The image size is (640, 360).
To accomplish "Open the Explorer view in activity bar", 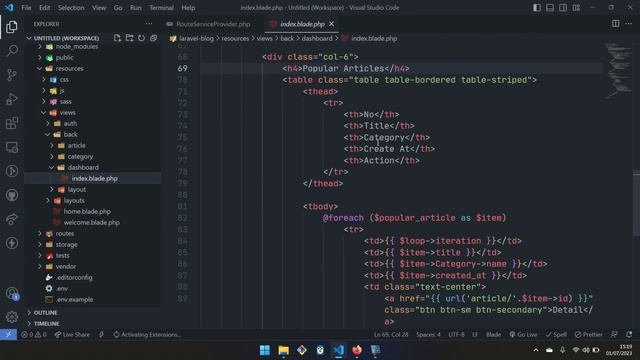I will pos(12,27).
